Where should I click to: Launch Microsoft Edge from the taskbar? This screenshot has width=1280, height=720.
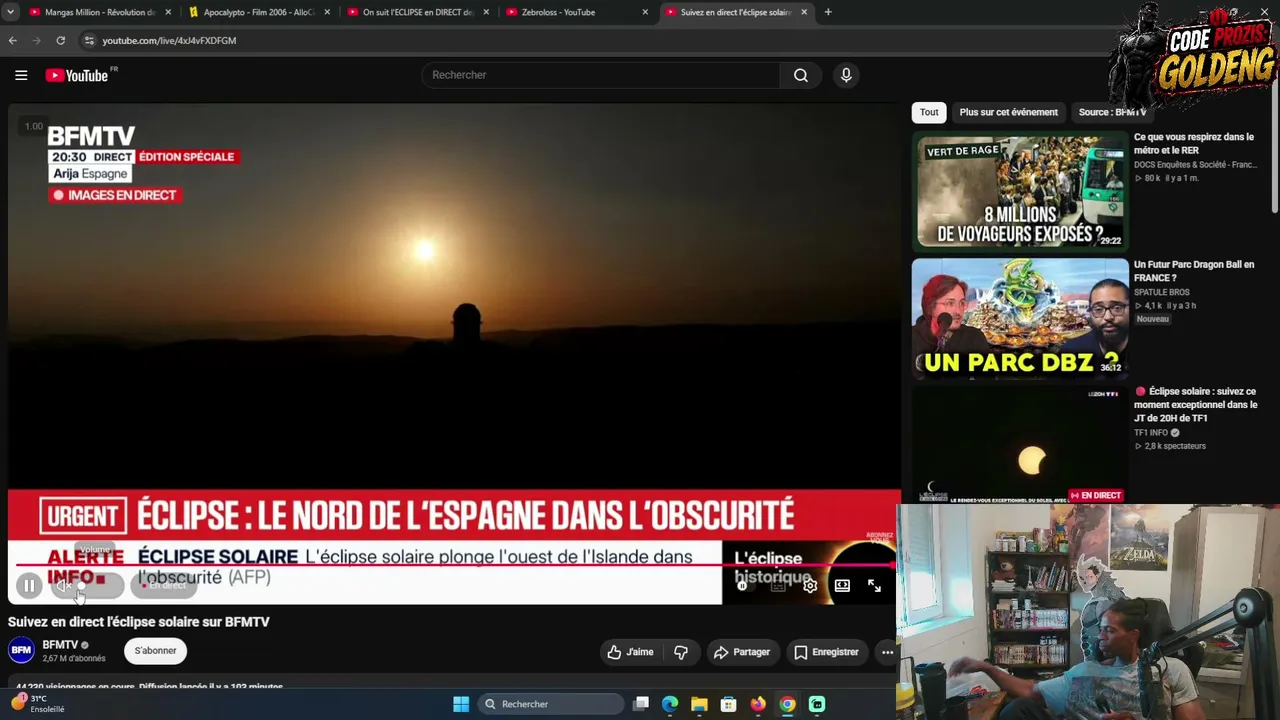click(x=670, y=704)
